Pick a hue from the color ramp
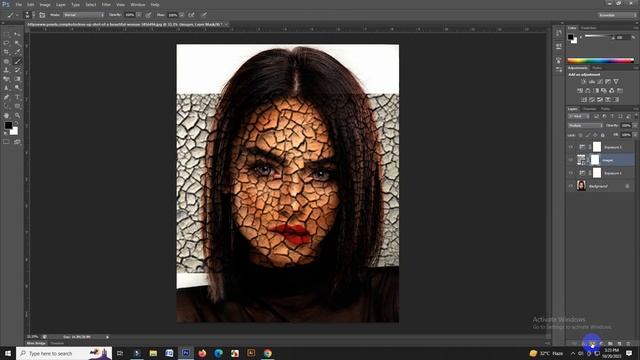 (x=600, y=61)
